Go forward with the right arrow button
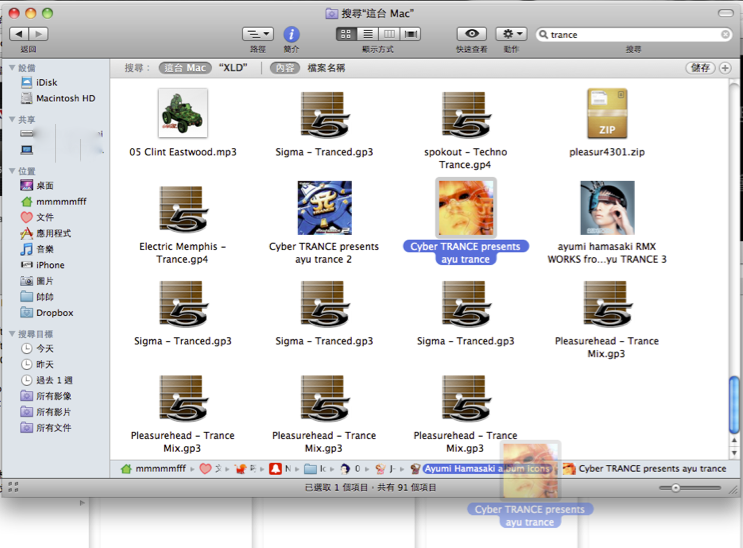This screenshot has height=548, width=743. (x=39, y=34)
